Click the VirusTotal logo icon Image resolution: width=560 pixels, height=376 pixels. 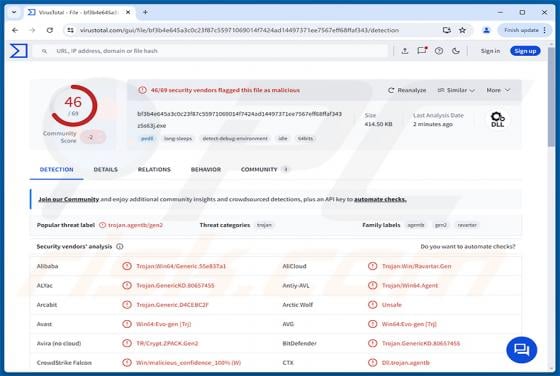[19, 51]
